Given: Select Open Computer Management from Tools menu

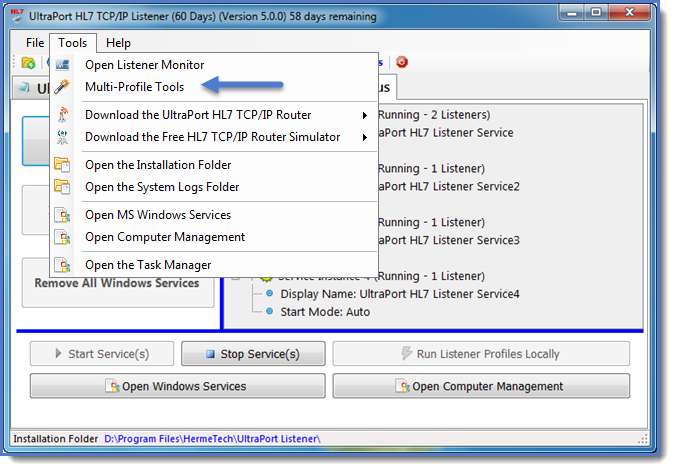Looking at the screenshot, I should (x=165, y=237).
